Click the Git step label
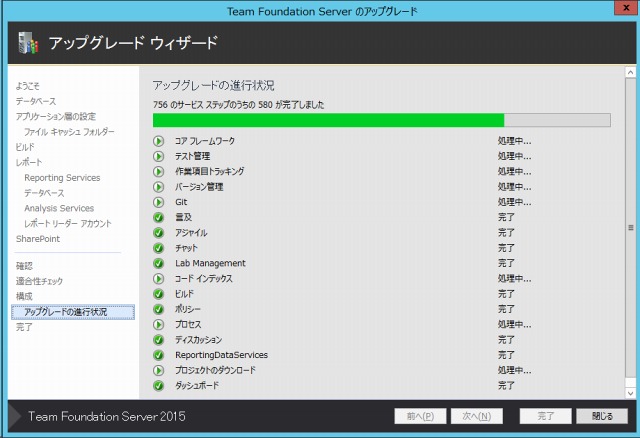The width and height of the screenshot is (640, 438). click(x=181, y=202)
